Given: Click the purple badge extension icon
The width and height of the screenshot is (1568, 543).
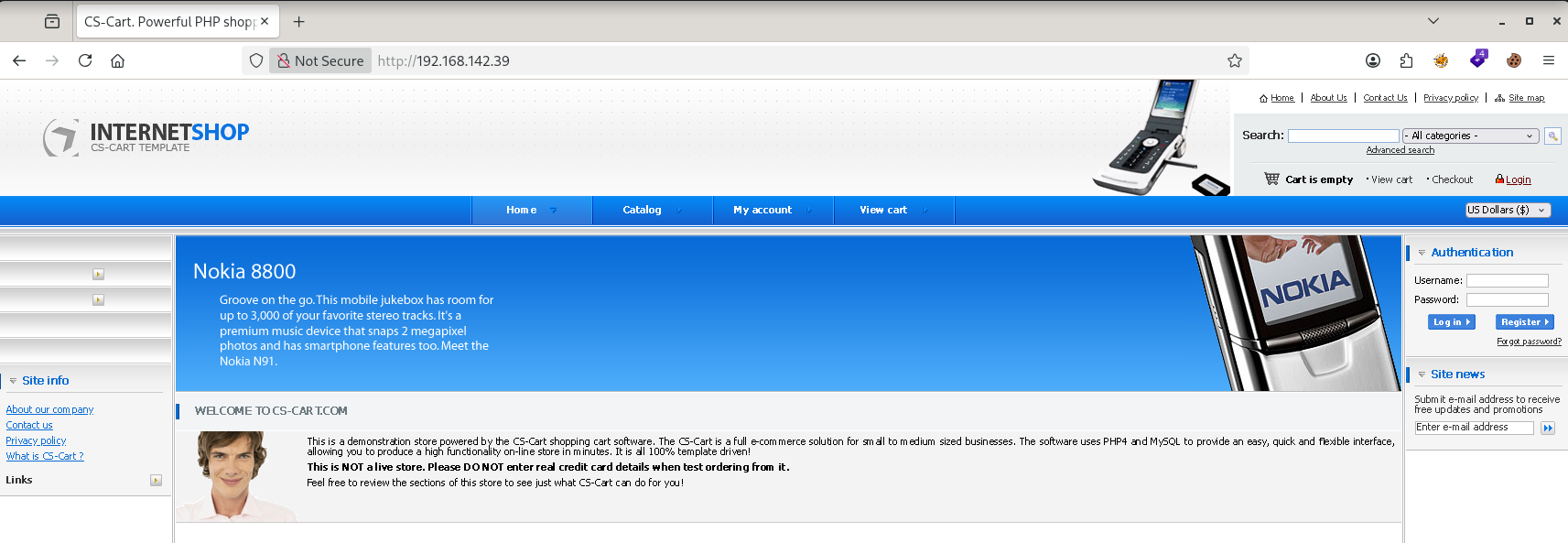Looking at the screenshot, I should [1478, 59].
